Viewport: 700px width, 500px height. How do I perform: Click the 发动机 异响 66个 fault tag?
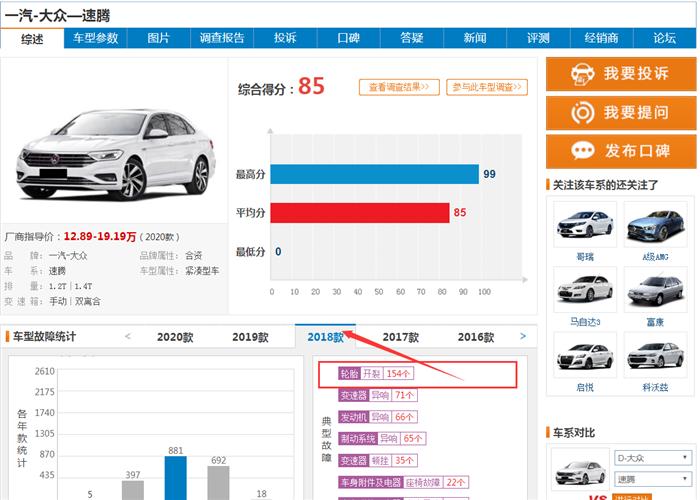click(x=378, y=417)
